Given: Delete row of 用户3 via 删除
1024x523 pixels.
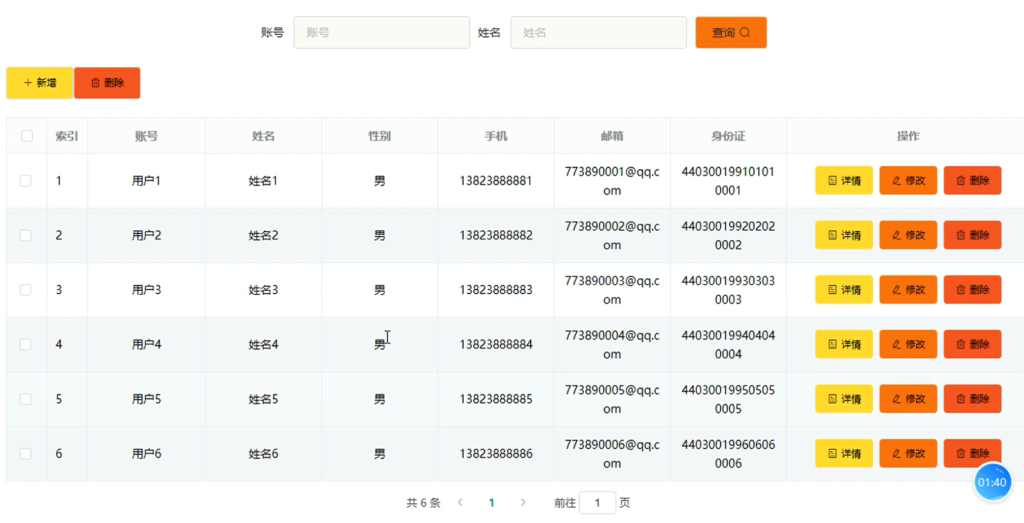Looking at the screenshot, I should [972, 289].
